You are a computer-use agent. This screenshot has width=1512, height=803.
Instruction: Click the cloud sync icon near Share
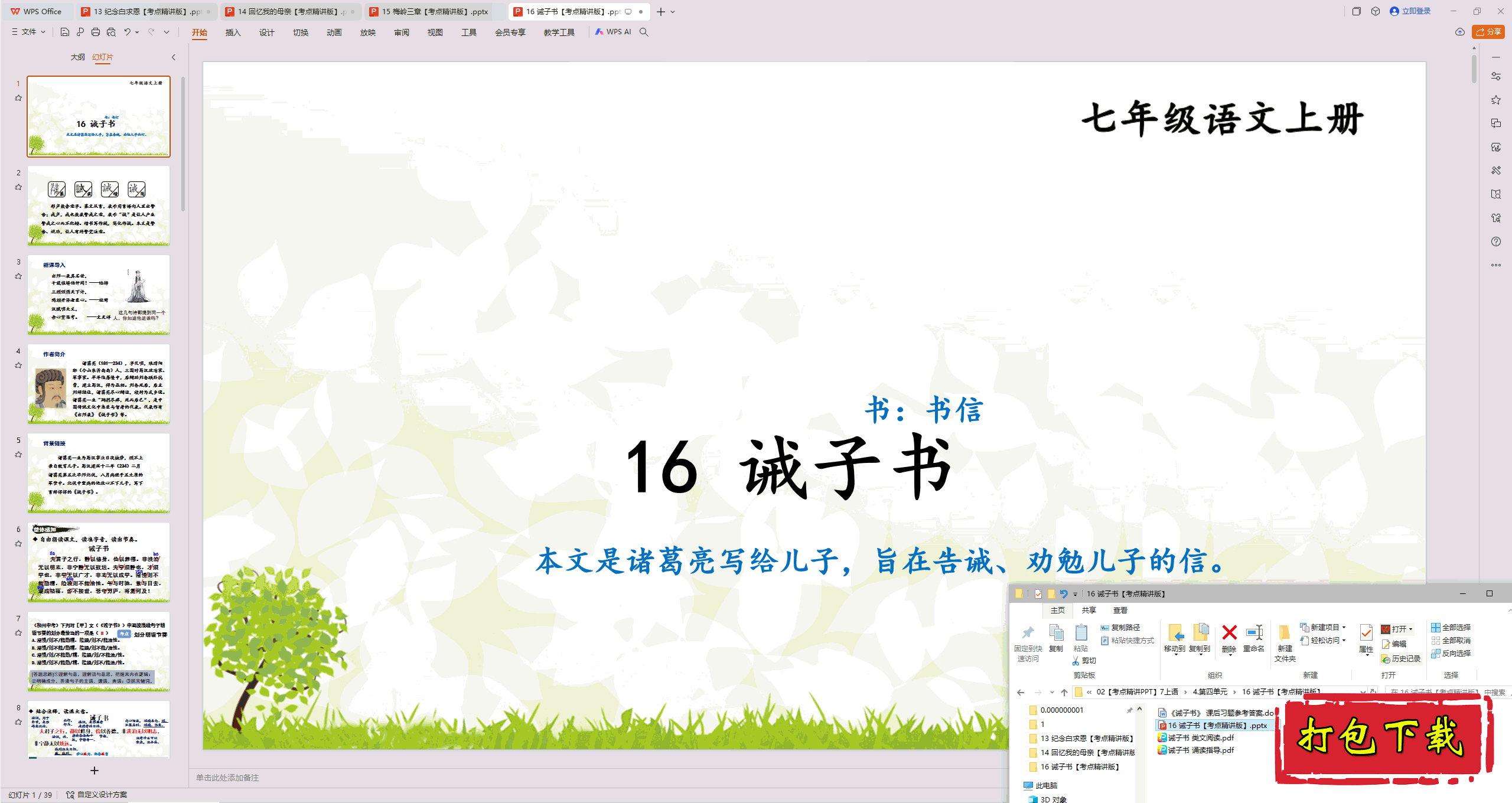(x=1460, y=32)
